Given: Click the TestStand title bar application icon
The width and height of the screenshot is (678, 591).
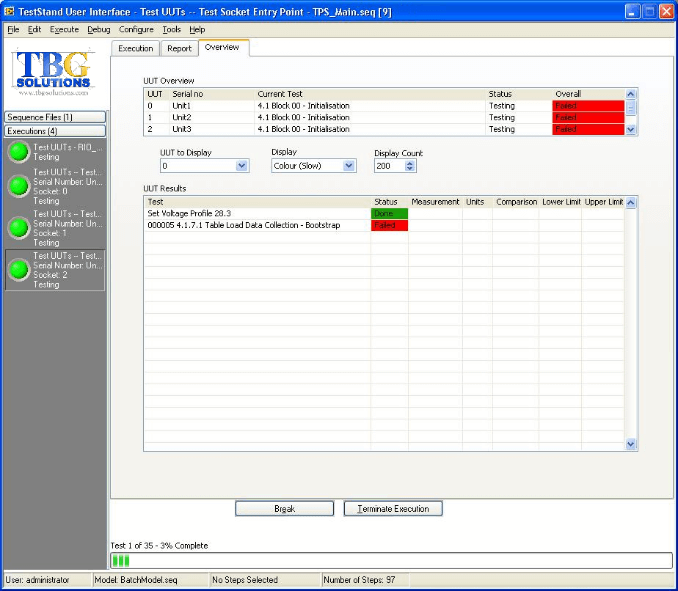Looking at the screenshot, I should pos(9,11).
